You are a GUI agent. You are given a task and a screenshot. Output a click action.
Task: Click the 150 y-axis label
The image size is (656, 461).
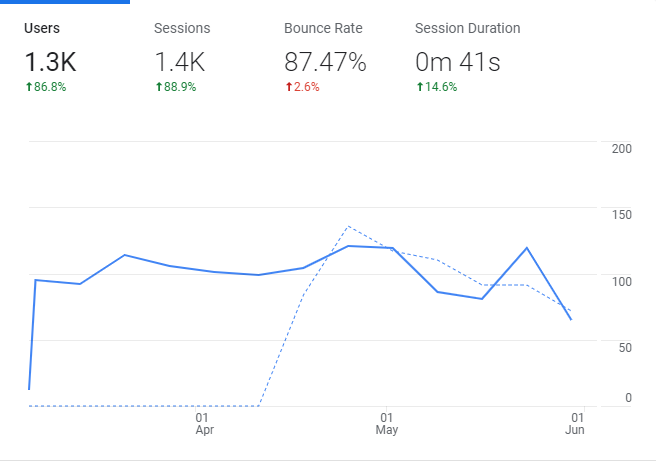(x=621, y=215)
